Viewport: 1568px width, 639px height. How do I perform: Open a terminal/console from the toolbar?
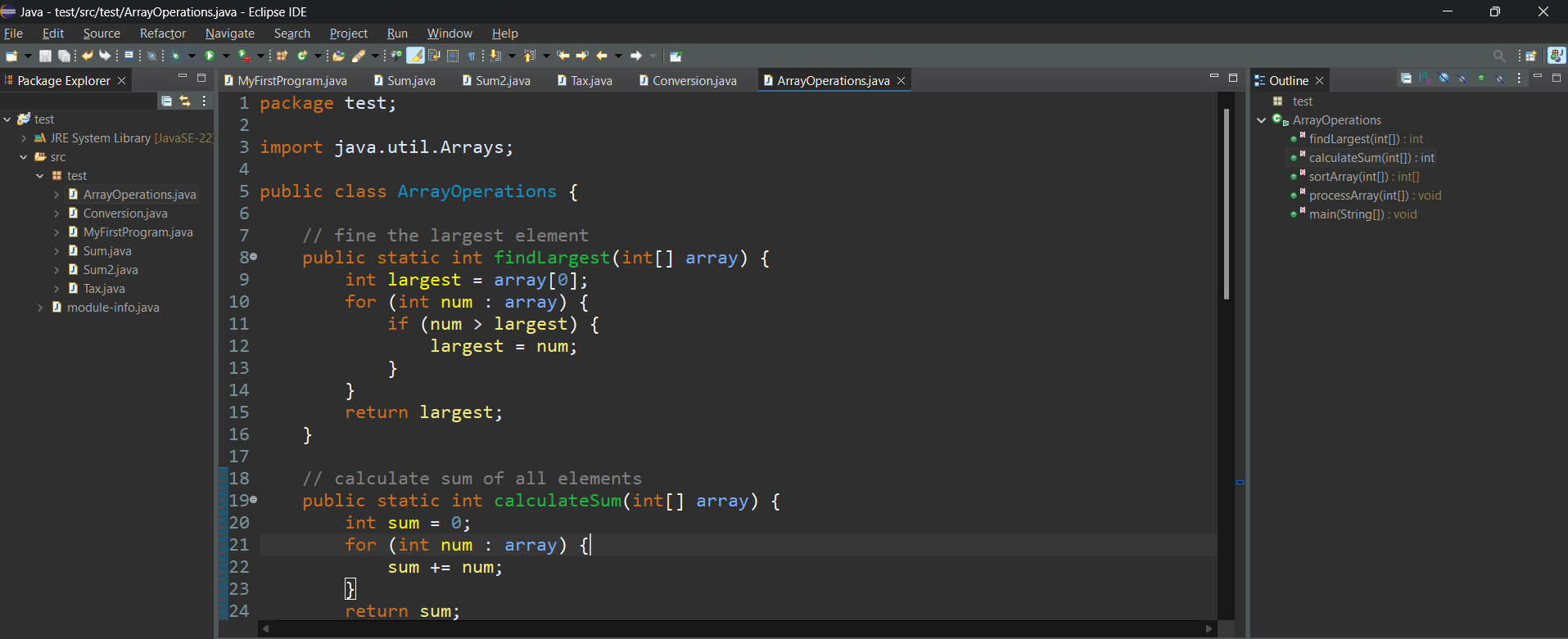click(x=129, y=55)
